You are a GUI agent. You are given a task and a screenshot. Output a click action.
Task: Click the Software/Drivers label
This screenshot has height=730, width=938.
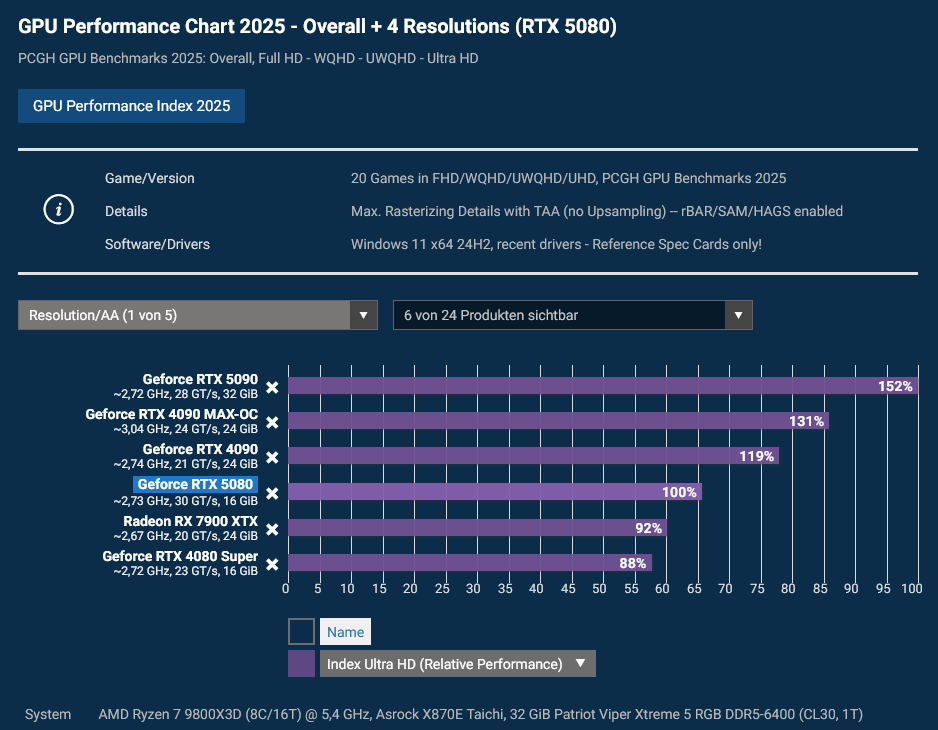(157, 244)
